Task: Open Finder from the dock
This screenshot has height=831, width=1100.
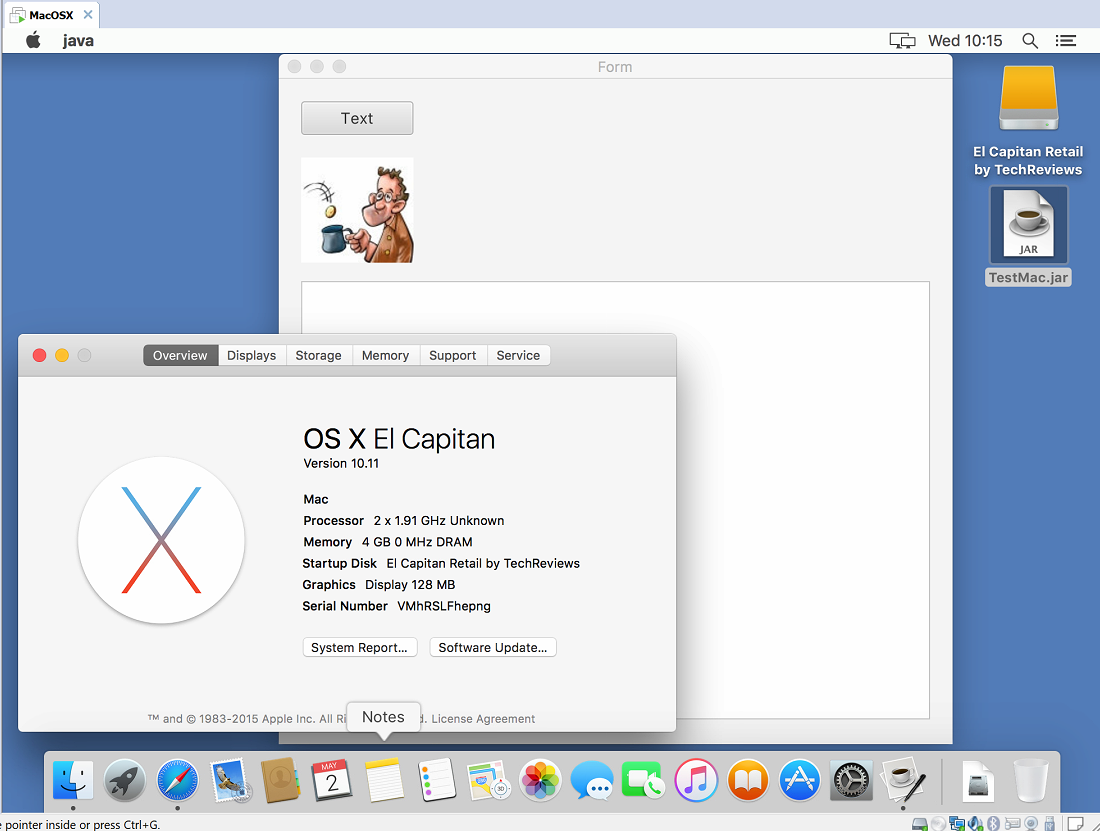Action: pyautogui.click(x=73, y=781)
